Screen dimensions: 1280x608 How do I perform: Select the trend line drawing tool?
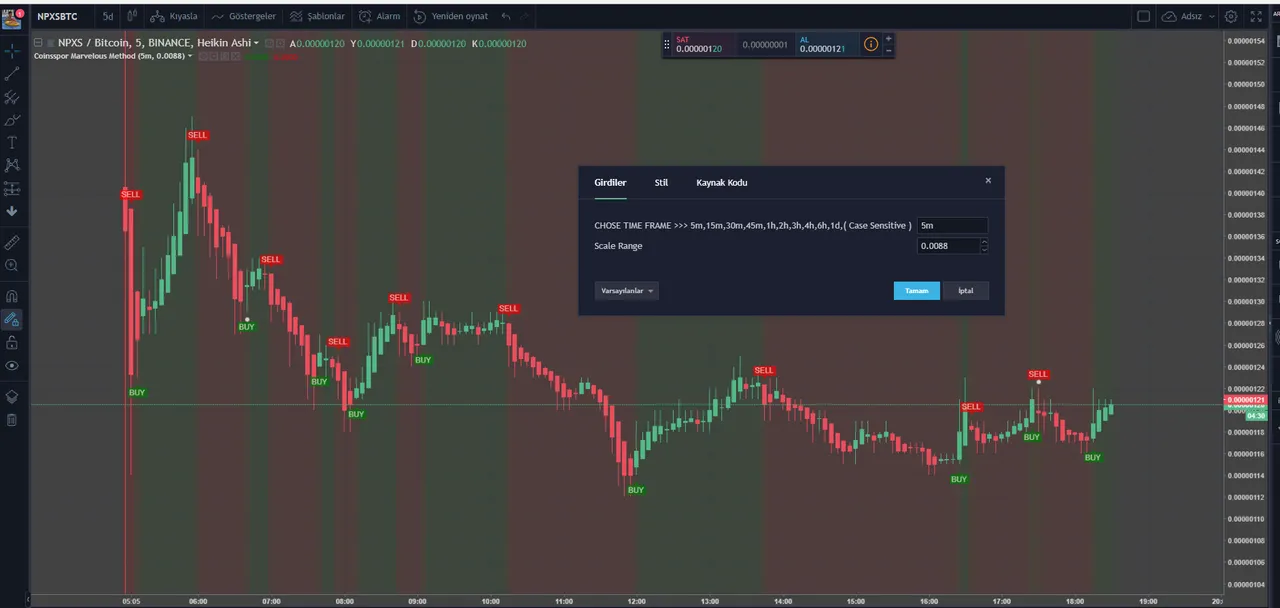pos(12,74)
